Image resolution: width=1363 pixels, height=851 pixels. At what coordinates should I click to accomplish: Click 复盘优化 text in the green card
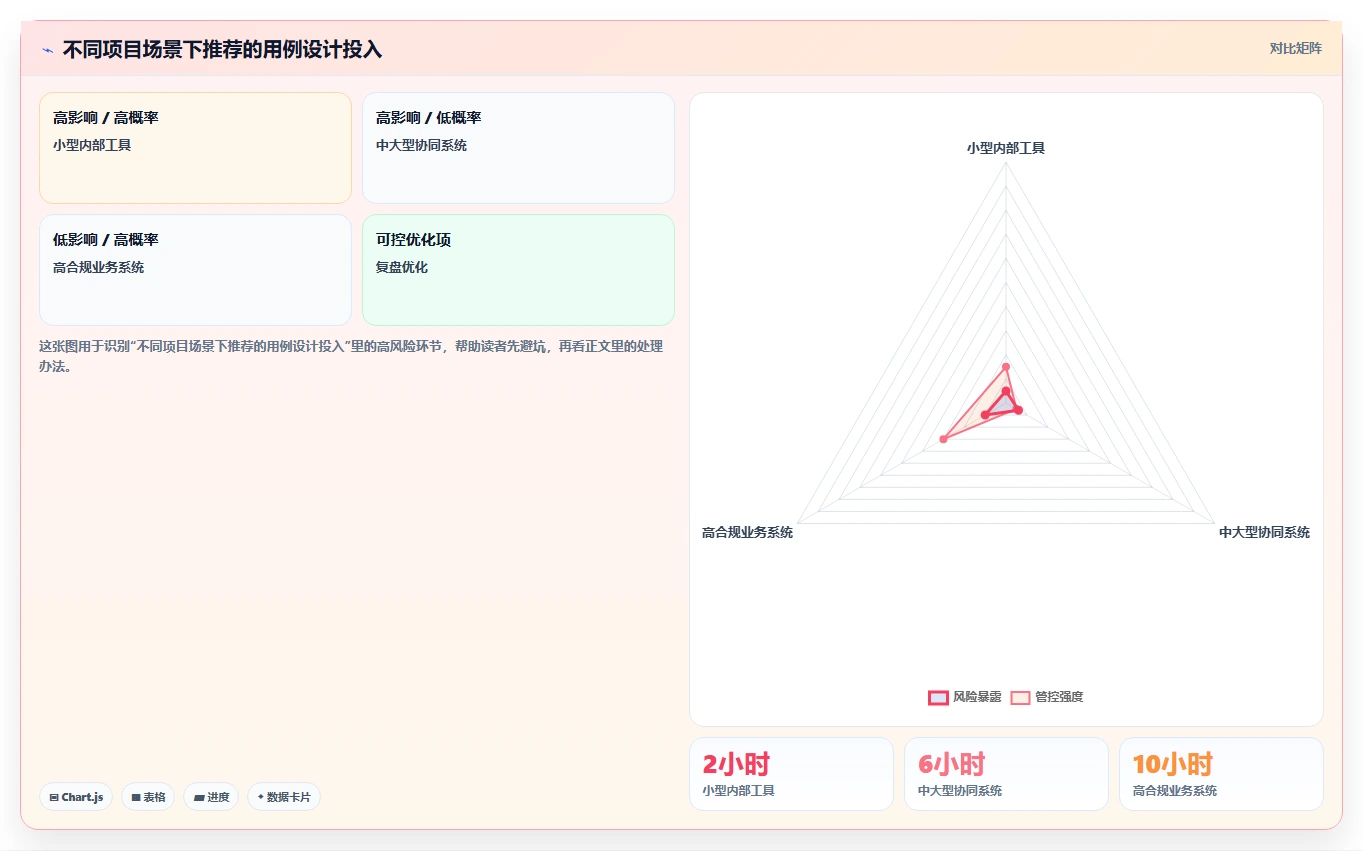[402, 267]
